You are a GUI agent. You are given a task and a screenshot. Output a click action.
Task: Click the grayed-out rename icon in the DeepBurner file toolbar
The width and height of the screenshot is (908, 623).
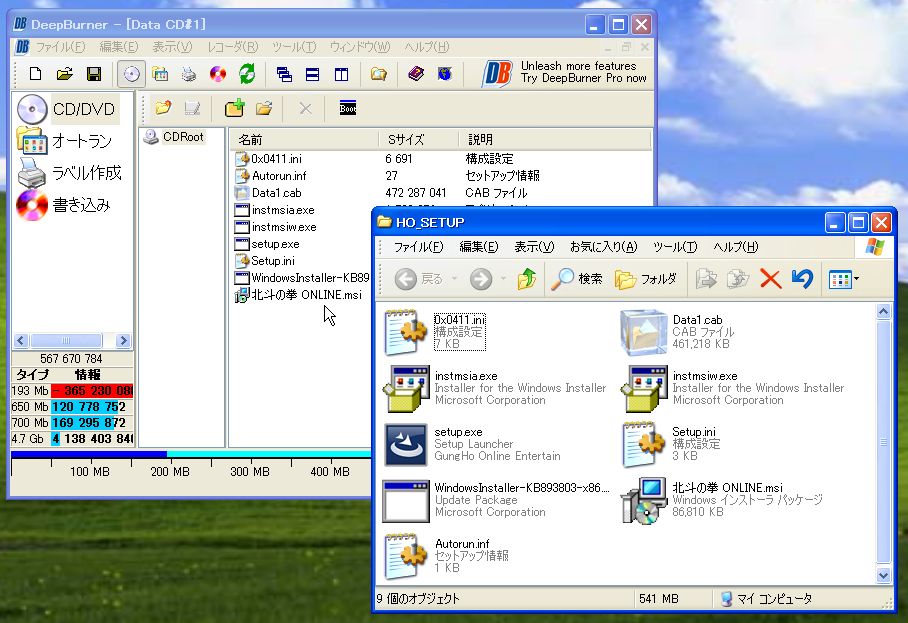(x=192, y=108)
